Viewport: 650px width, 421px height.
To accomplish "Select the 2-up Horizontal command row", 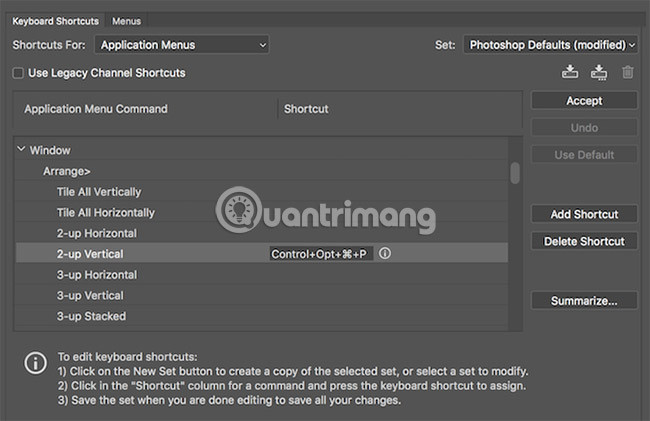I will pyautogui.click(x=97, y=233).
